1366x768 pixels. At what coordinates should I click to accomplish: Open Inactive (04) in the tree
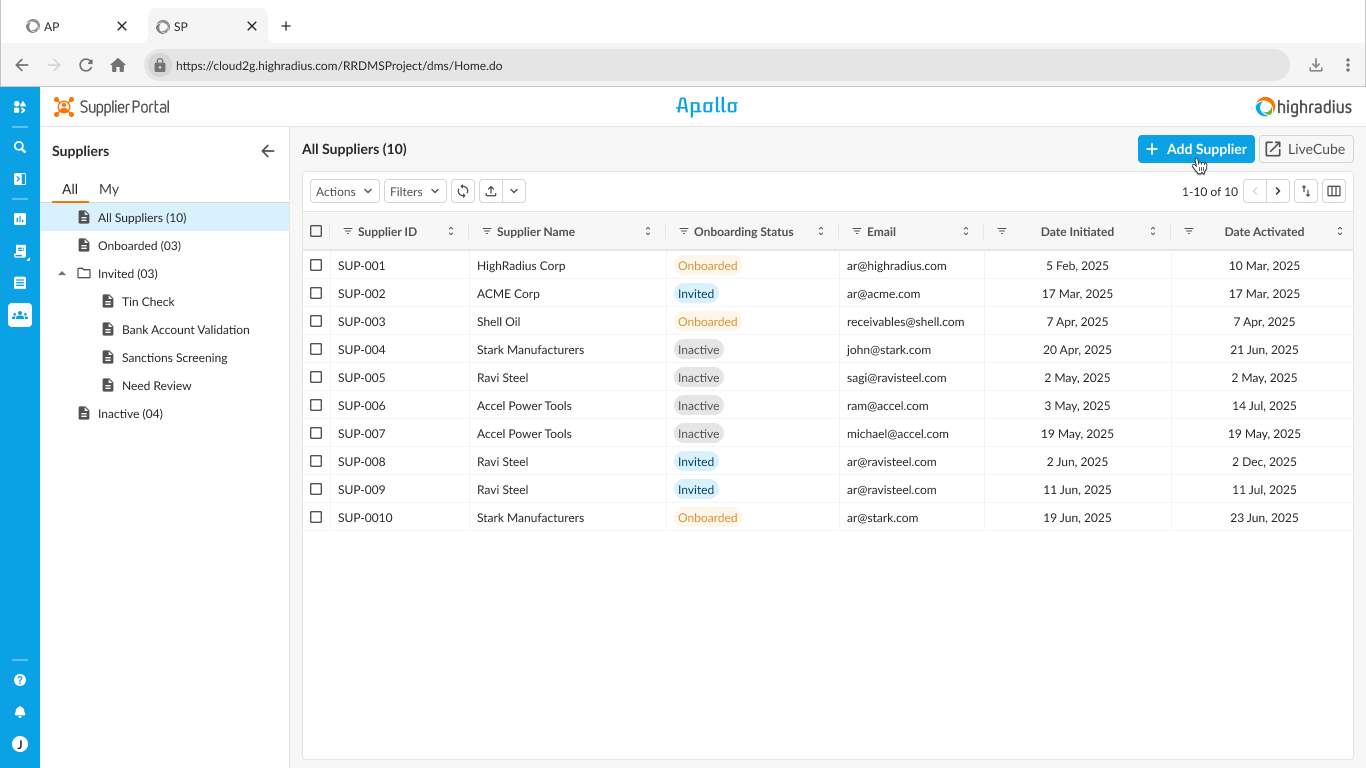(x=130, y=413)
